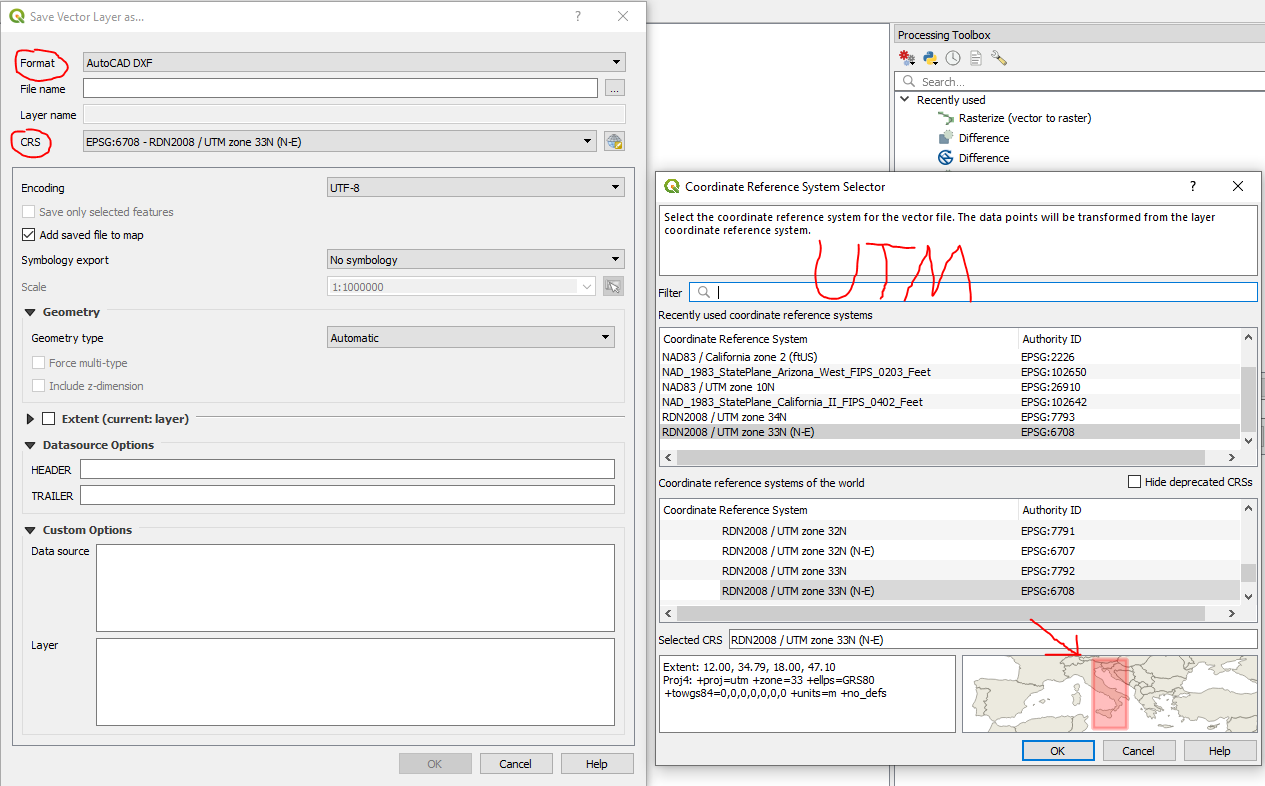Click the Layer custom options text area
This screenshot has width=1265, height=786.
(355, 682)
